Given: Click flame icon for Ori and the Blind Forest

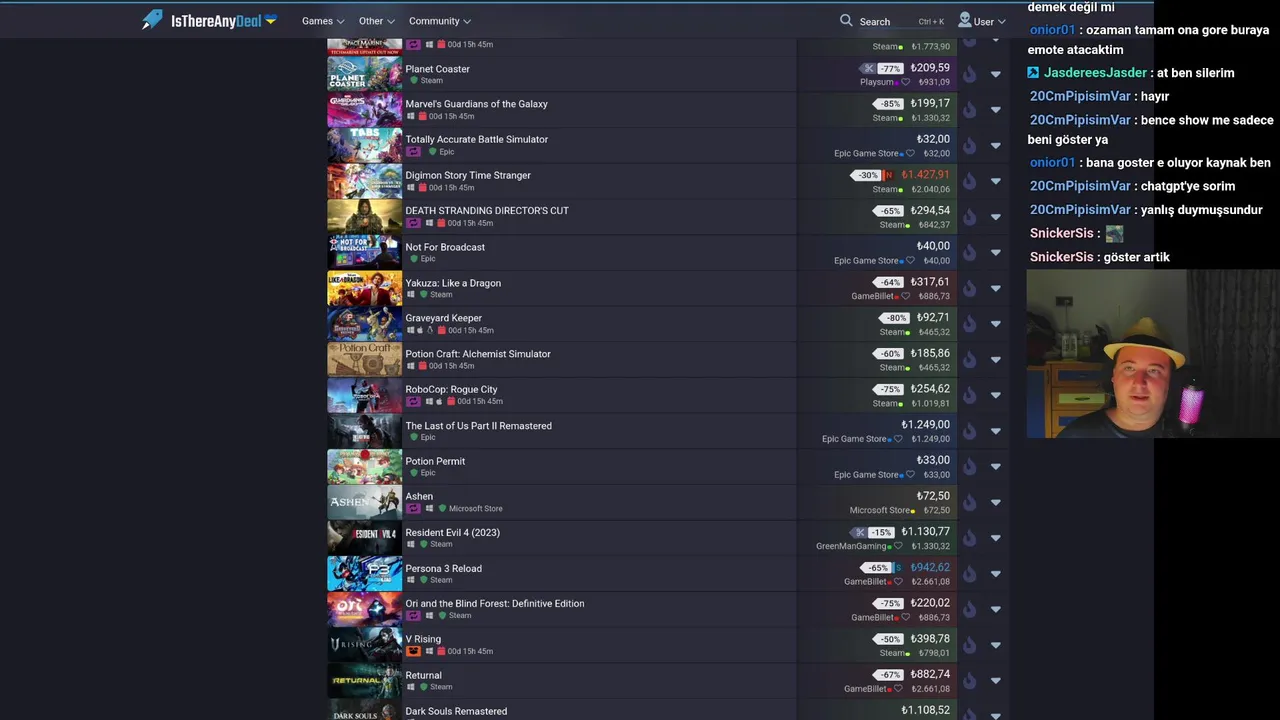Looking at the screenshot, I should coord(969,609).
